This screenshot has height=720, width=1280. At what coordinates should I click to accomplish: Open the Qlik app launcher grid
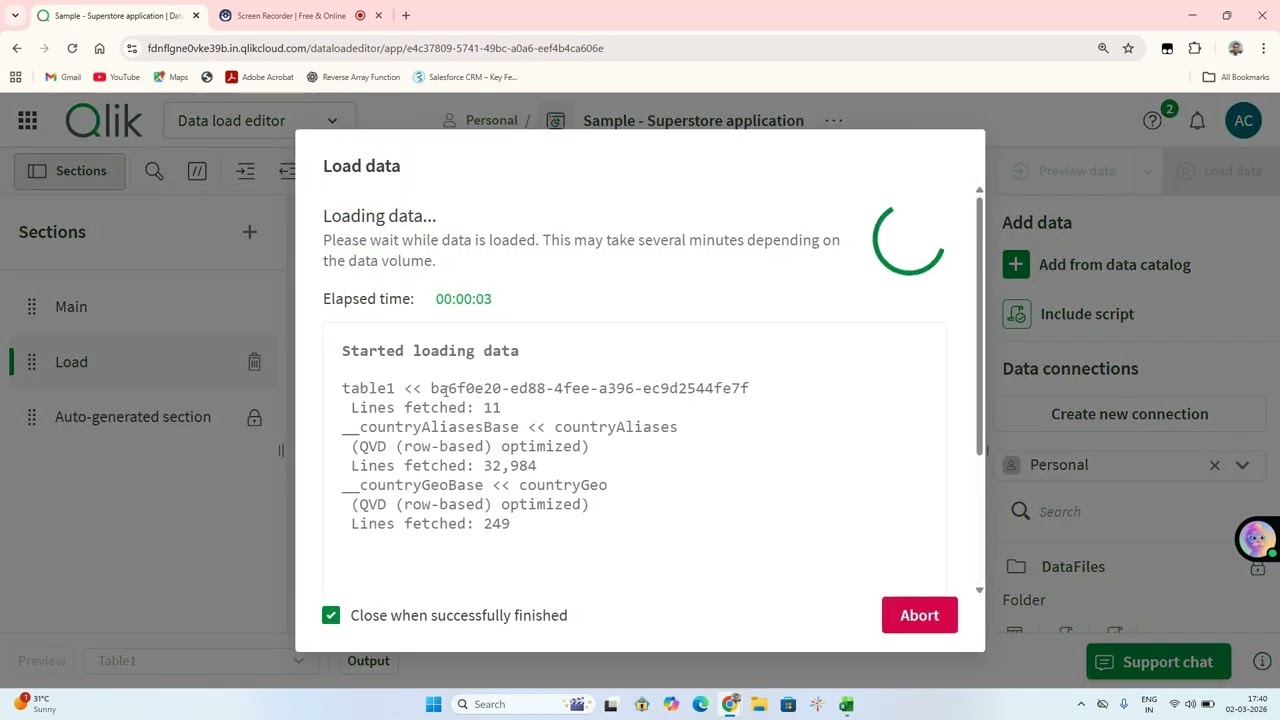tap(28, 121)
